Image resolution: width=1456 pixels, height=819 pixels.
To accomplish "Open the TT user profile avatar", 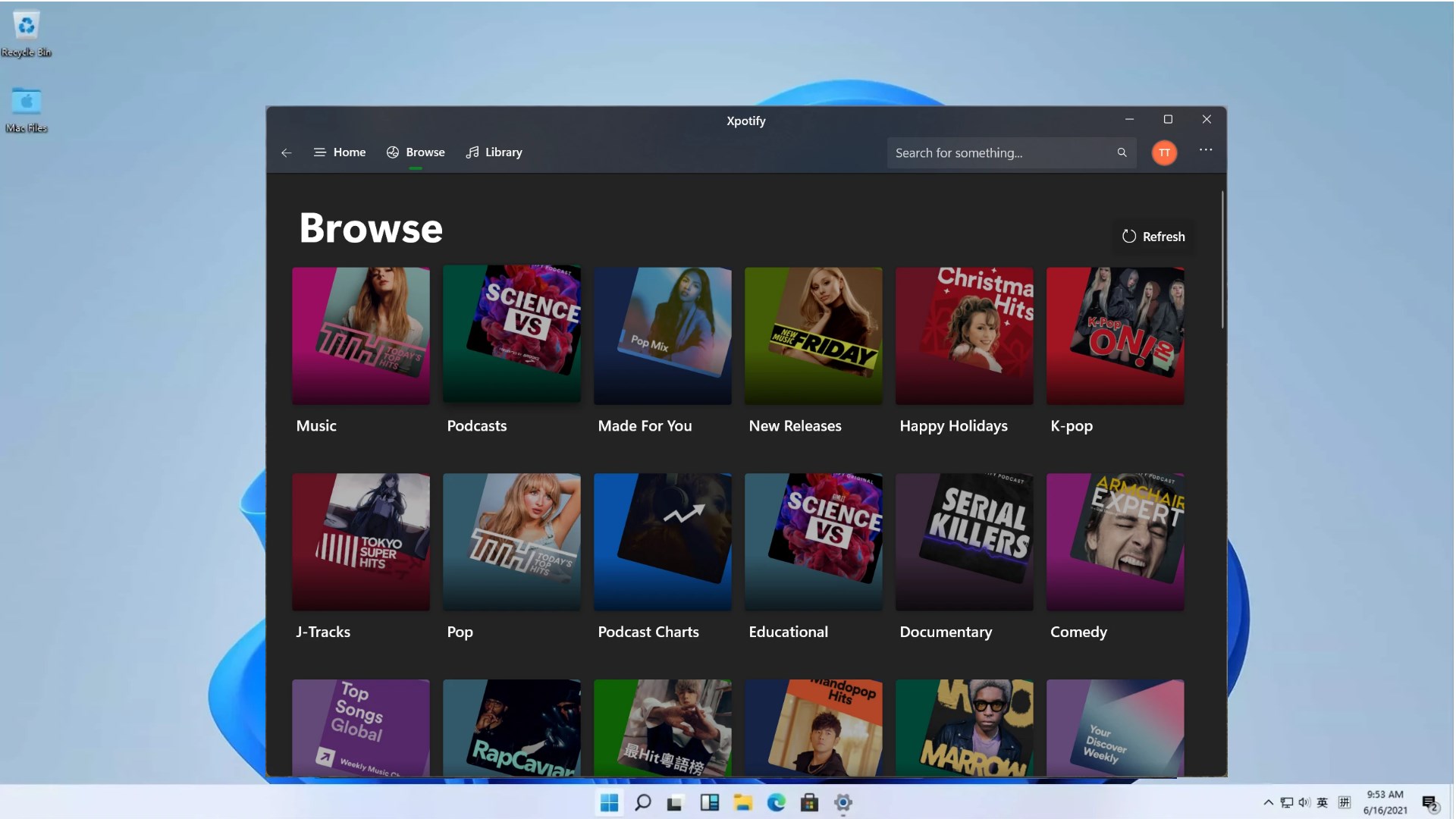I will coord(1164,152).
